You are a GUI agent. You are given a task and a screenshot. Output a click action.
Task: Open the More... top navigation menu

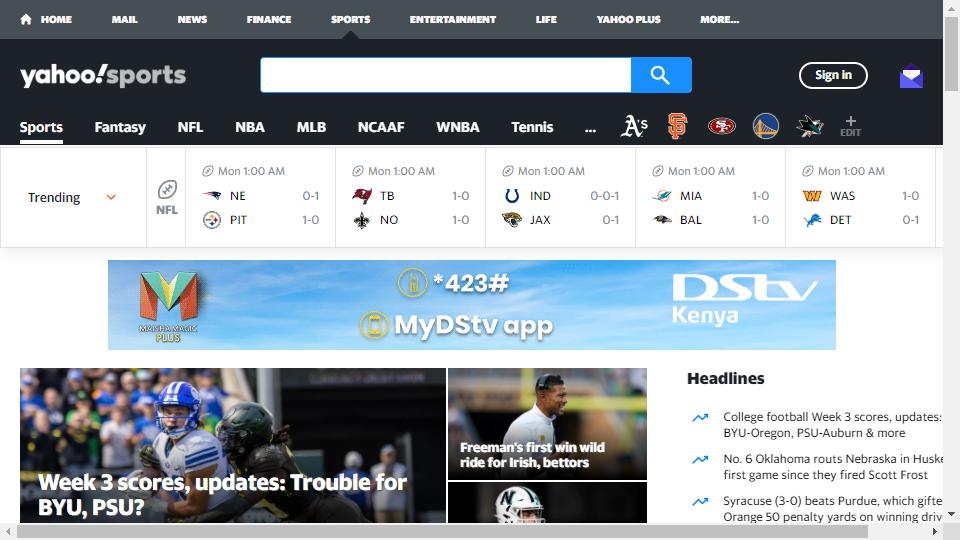click(x=719, y=19)
